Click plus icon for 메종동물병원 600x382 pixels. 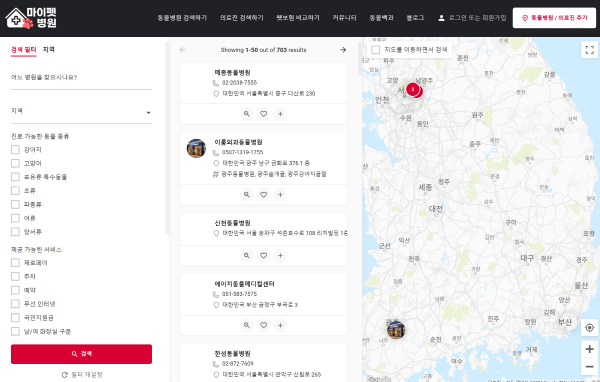(280, 114)
